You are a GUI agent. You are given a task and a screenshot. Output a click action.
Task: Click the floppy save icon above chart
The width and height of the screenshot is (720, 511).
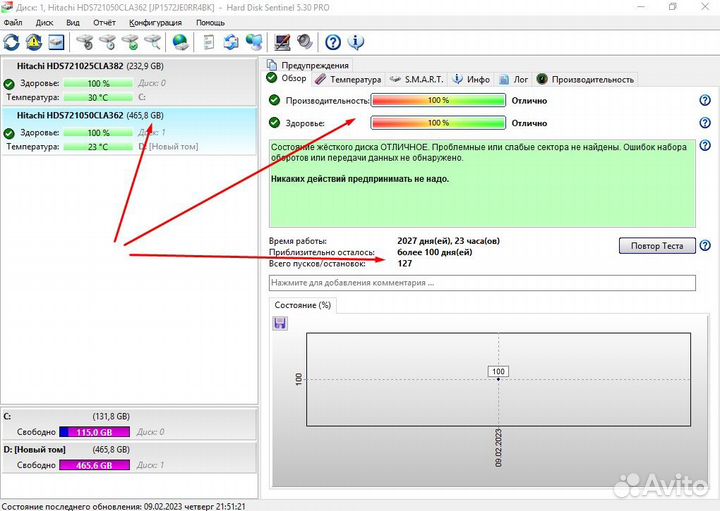(280, 323)
